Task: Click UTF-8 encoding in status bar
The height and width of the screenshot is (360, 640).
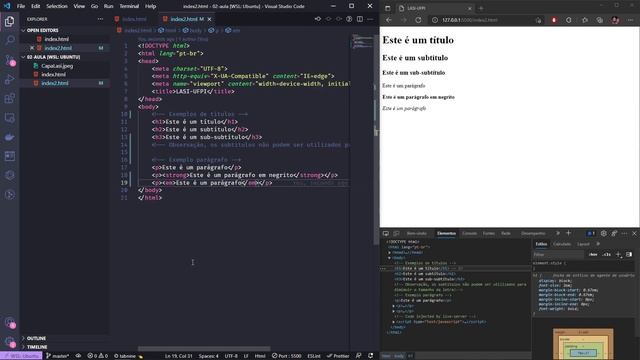Action: 231,356
